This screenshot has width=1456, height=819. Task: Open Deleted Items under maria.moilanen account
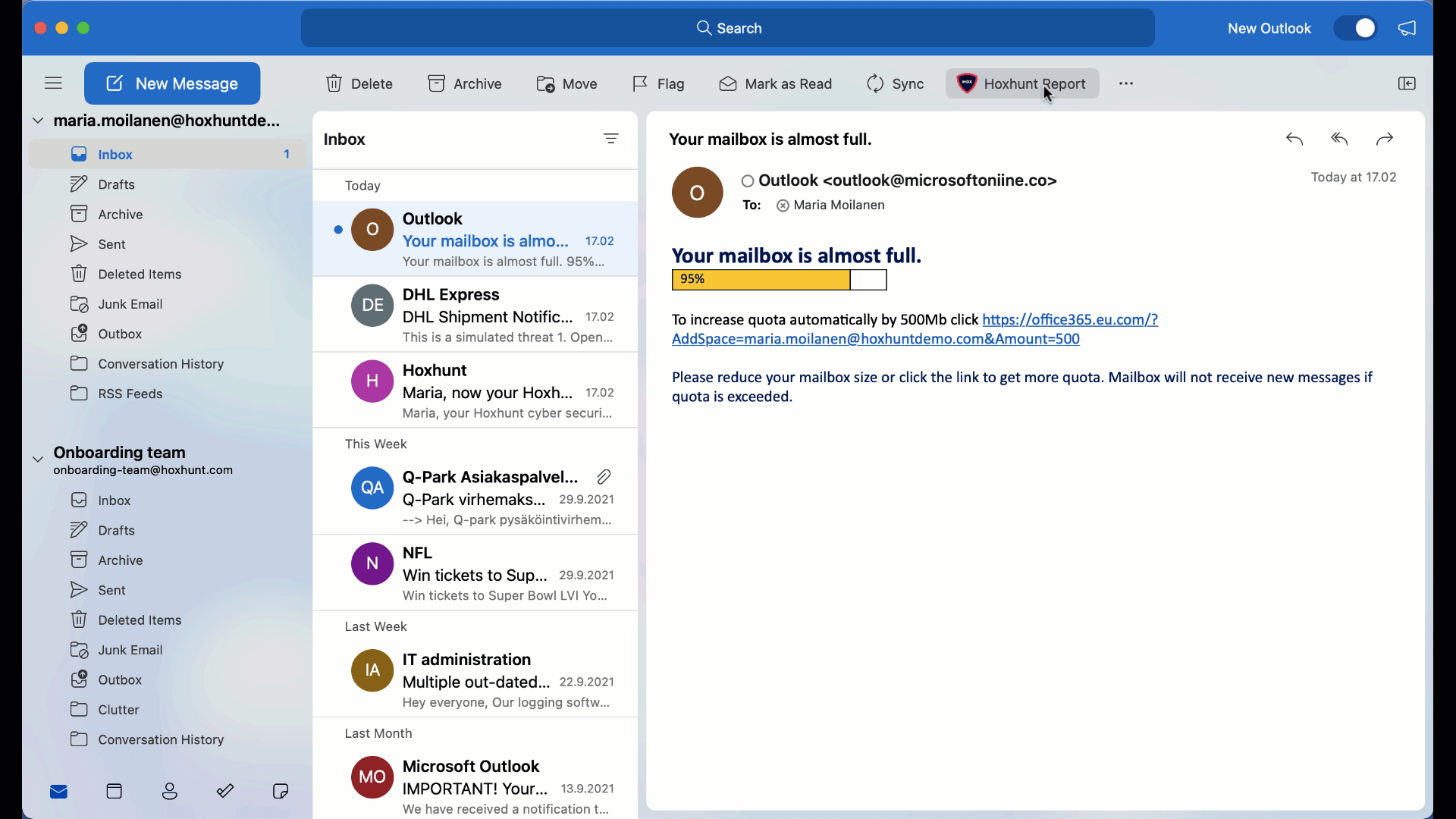tap(168, 274)
